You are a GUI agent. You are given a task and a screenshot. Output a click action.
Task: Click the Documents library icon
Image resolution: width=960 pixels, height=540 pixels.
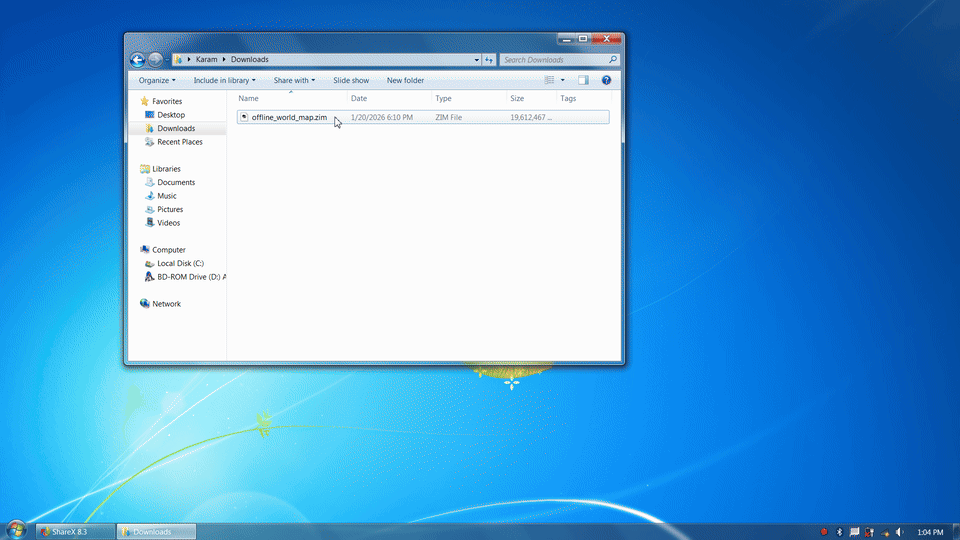point(149,182)
